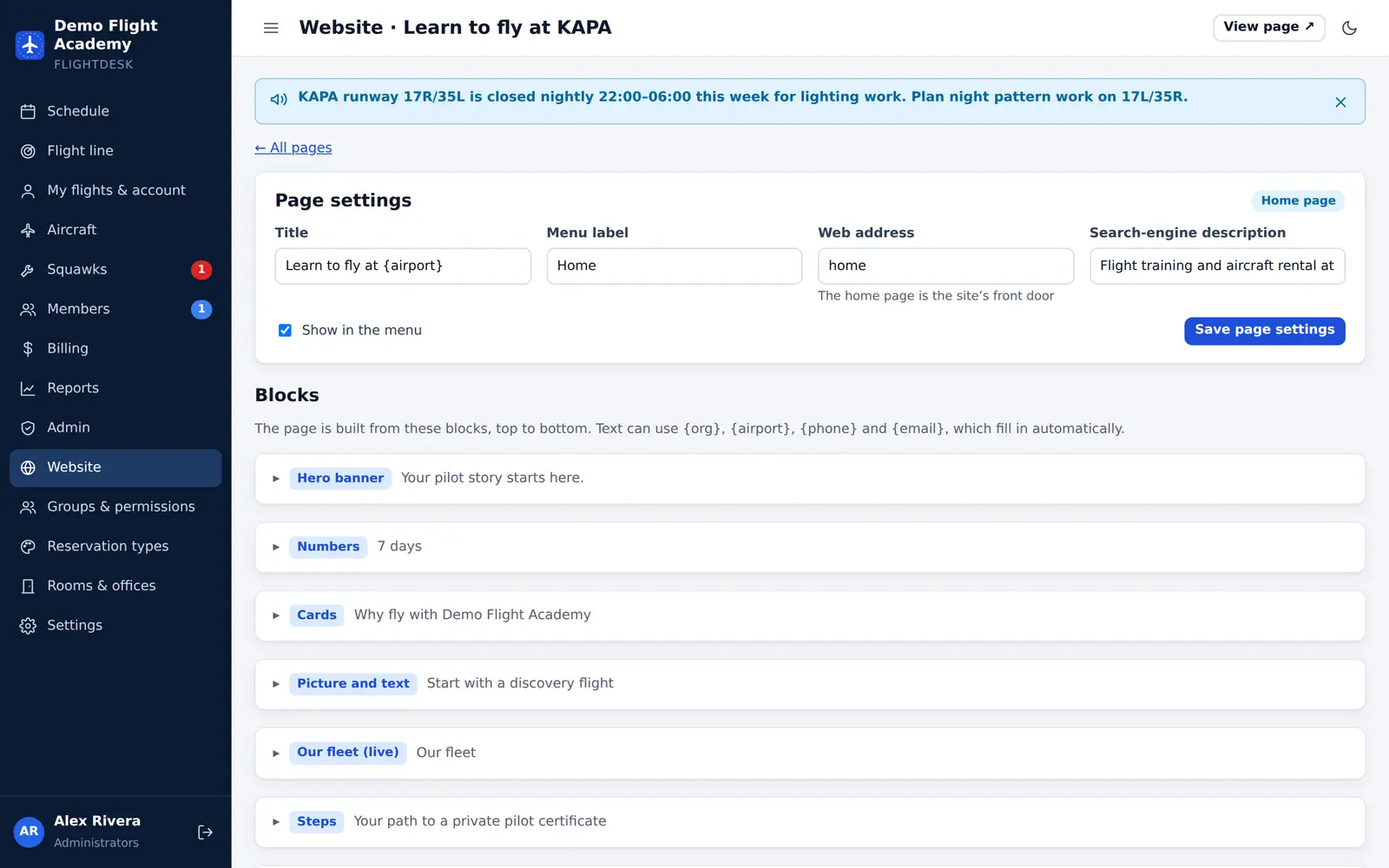
Task: Click the Members people icon
Action: point(28,309)
